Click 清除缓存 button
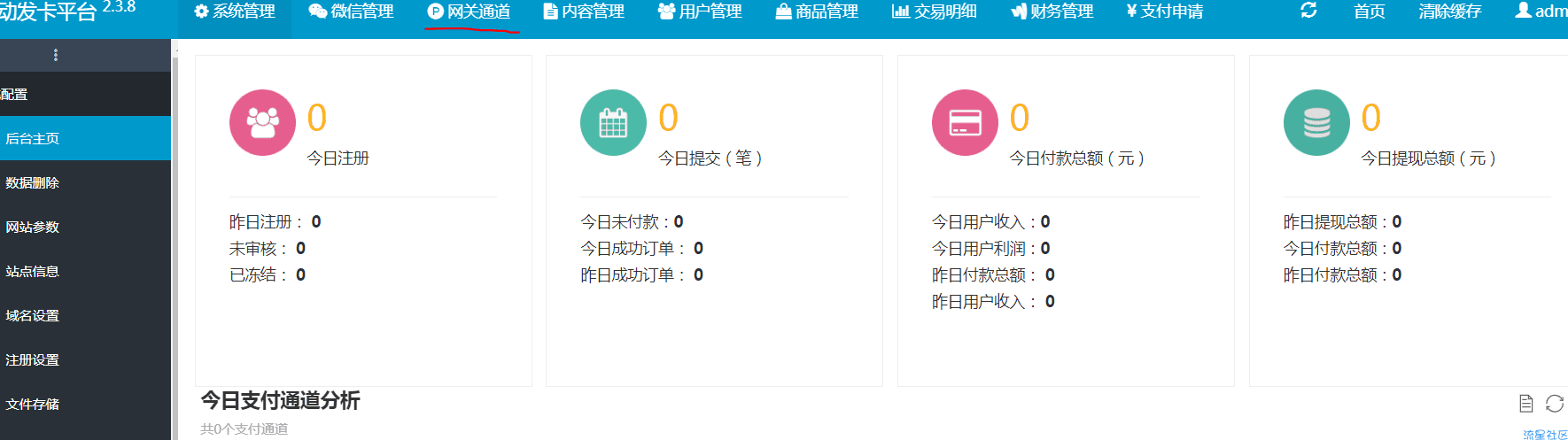 click(x=1449, y=12)
